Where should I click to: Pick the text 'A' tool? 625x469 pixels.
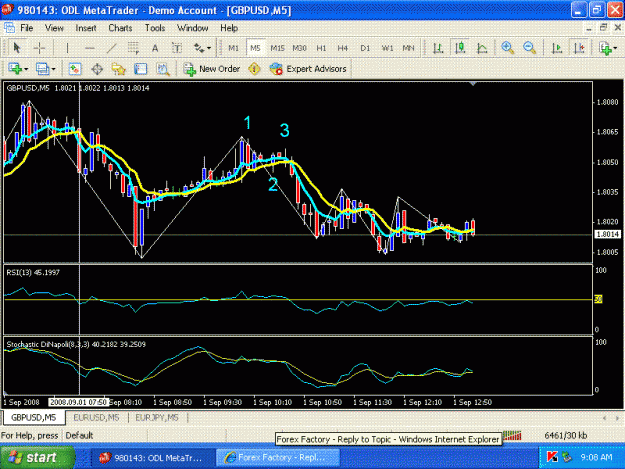tap(155, 48)
